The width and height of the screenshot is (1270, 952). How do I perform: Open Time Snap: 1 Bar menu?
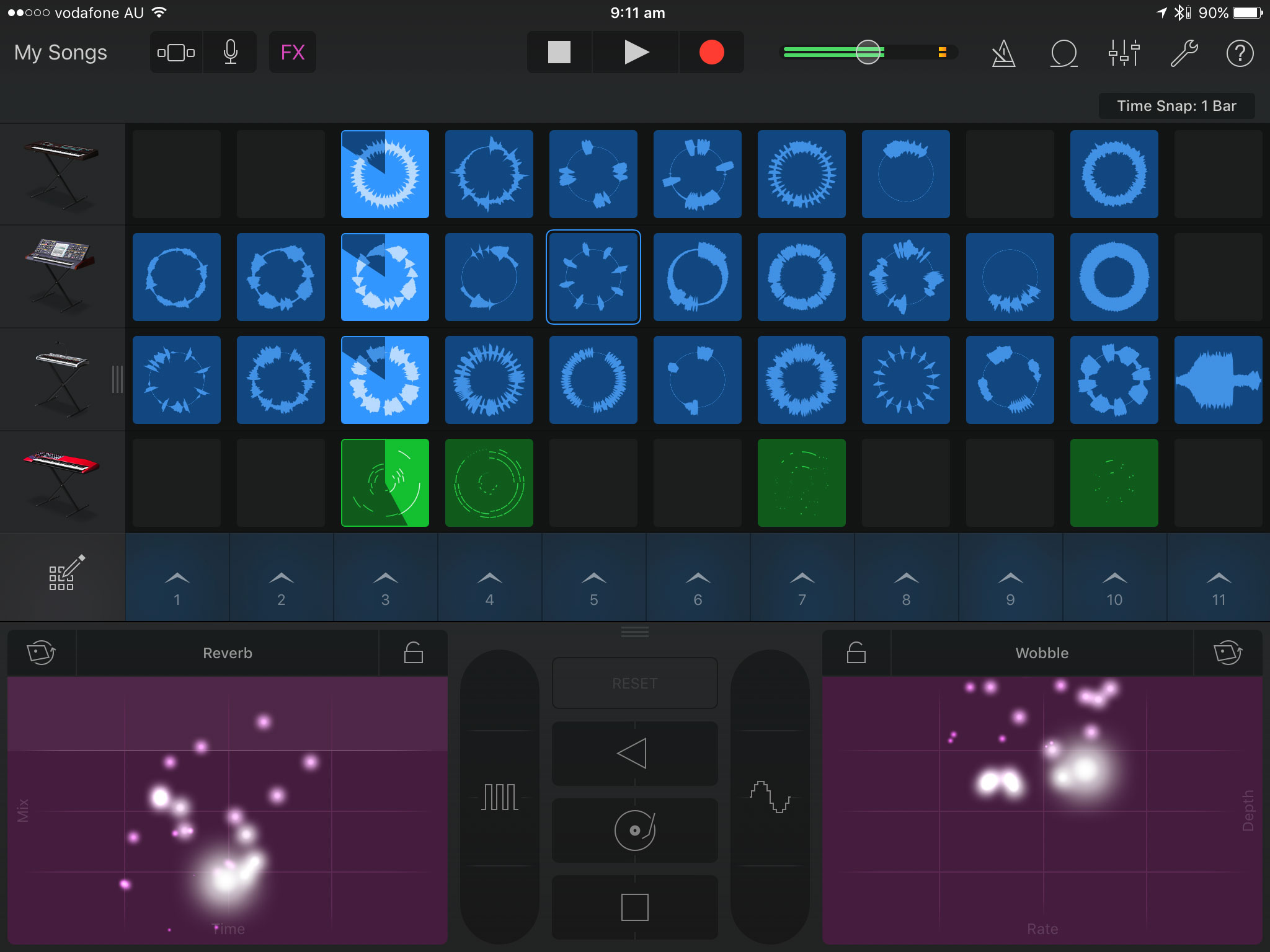coord(1176,106)
